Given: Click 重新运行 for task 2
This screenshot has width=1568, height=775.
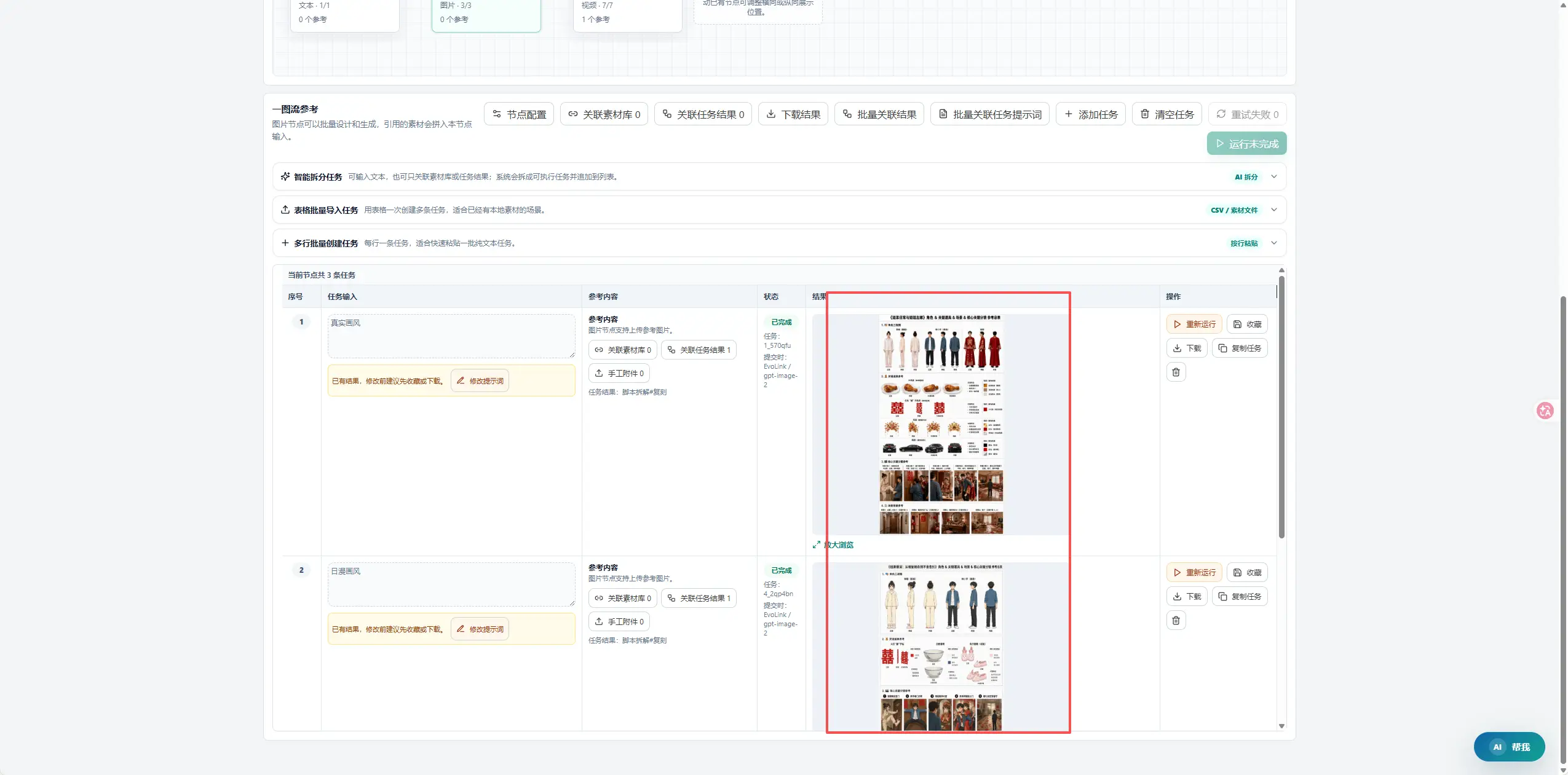Looking at the screenshot, I should (1194, 572).
